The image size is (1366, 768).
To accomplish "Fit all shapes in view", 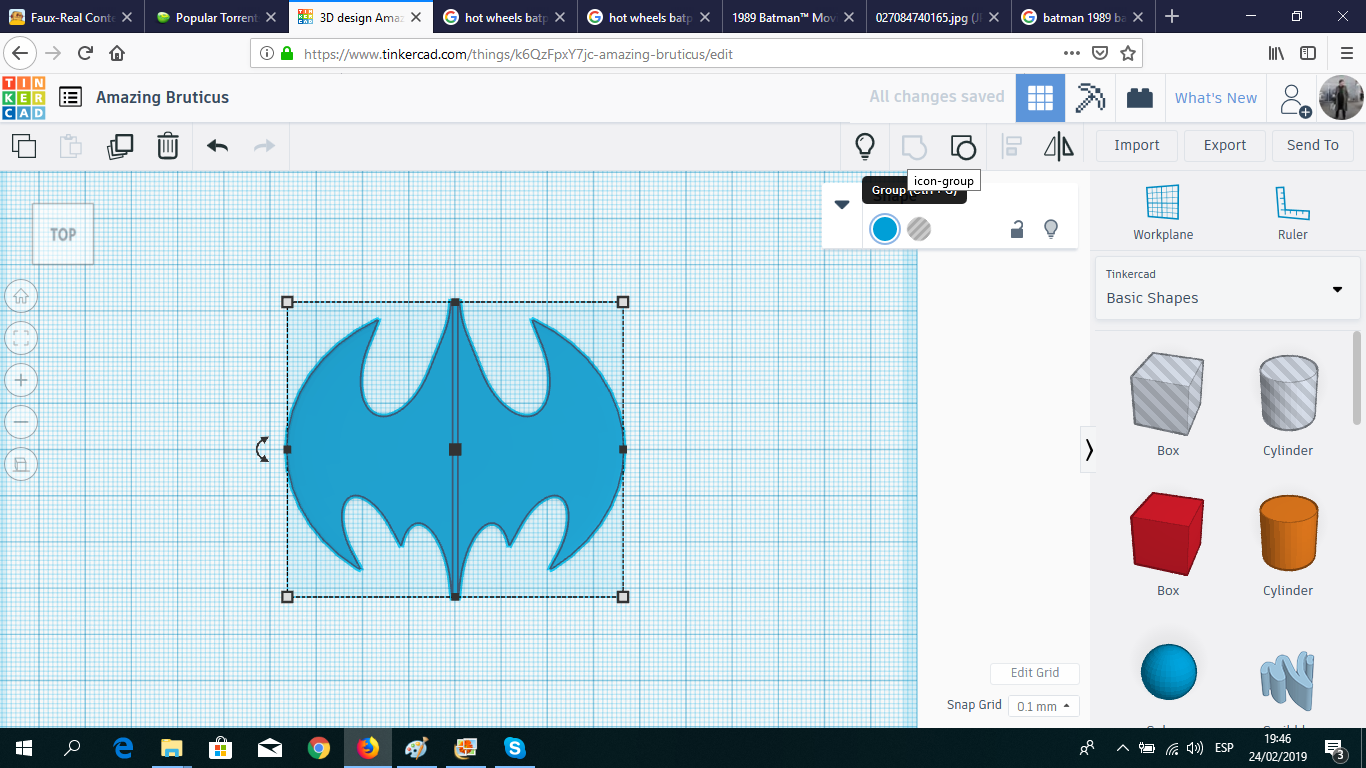I will (21, 338).
